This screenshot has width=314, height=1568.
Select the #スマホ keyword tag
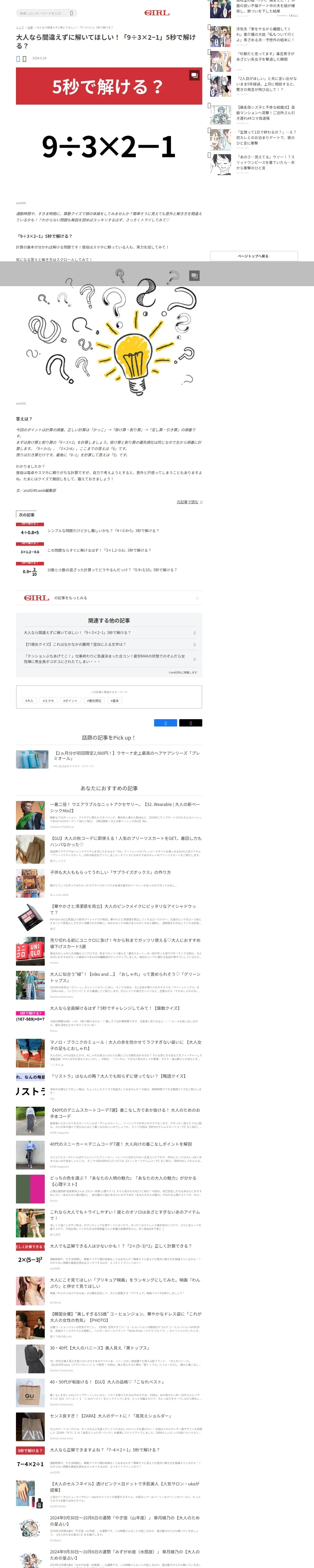(48, 701)
